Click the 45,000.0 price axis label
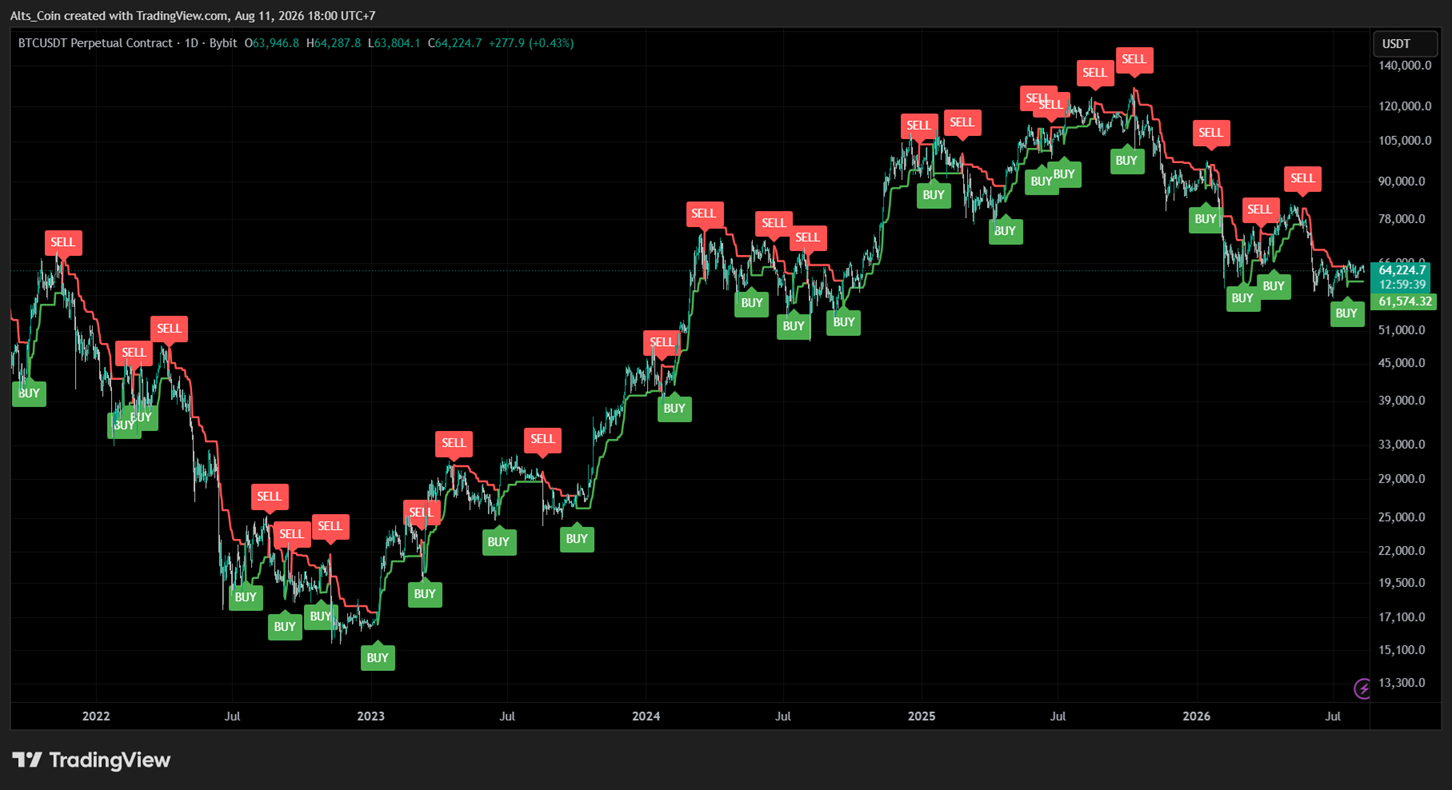The image size is (1452, 790). (1402, 362)
